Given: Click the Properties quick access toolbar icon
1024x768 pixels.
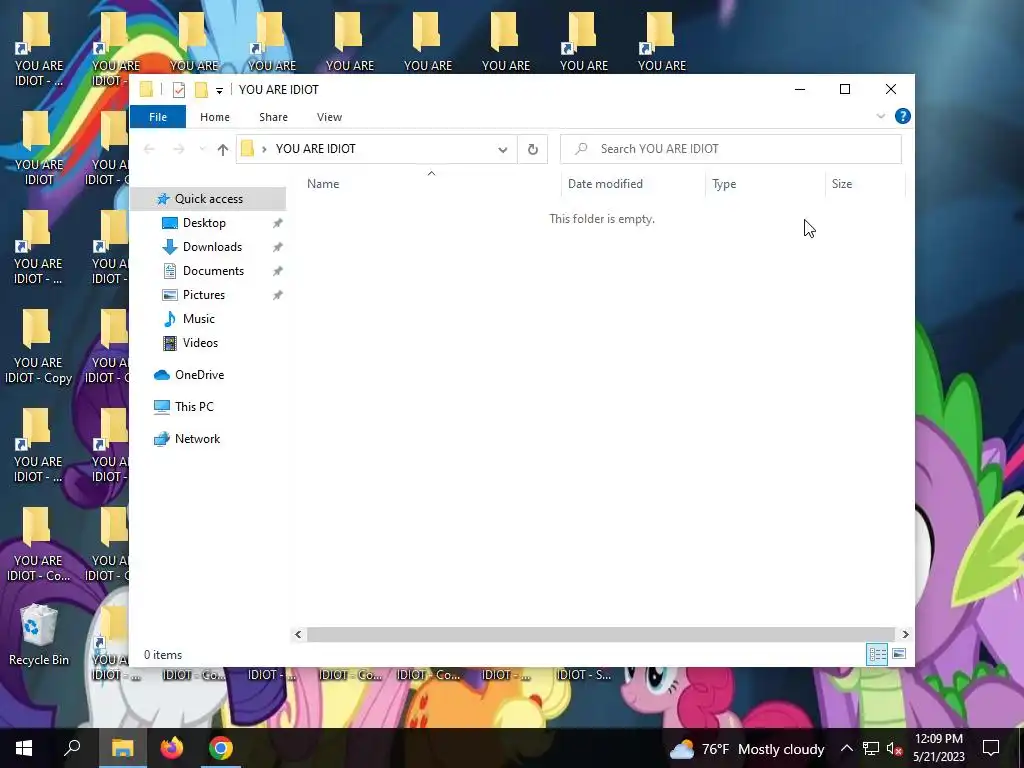Looking at the screenshot, I should pos(178,89).
